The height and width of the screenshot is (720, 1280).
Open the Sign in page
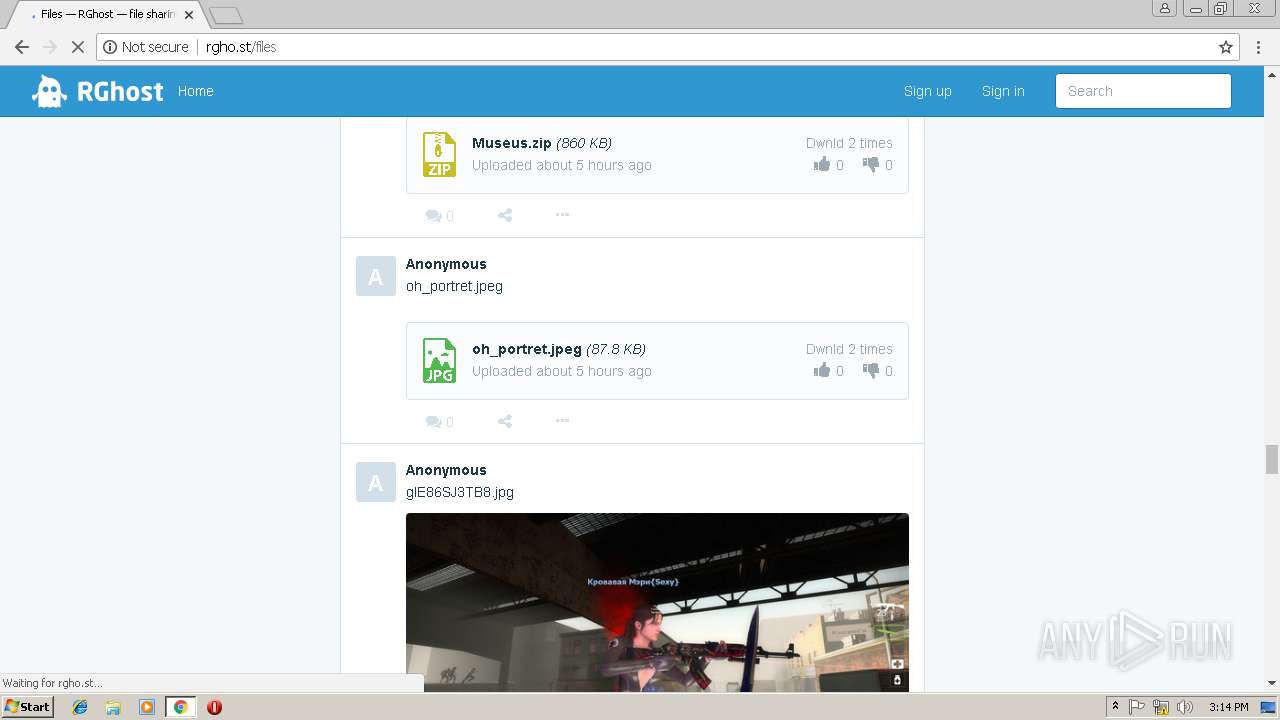tap(1003, 91)
